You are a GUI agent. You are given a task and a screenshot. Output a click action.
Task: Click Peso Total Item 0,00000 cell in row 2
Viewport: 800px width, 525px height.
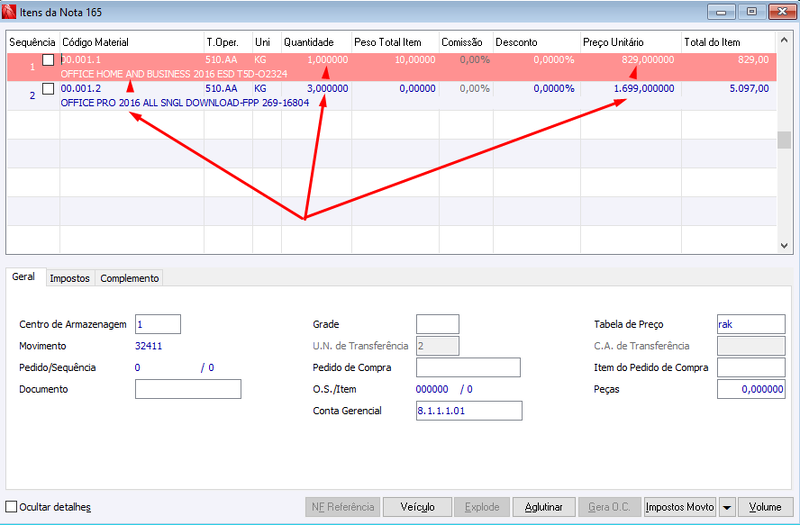point(417,89)
